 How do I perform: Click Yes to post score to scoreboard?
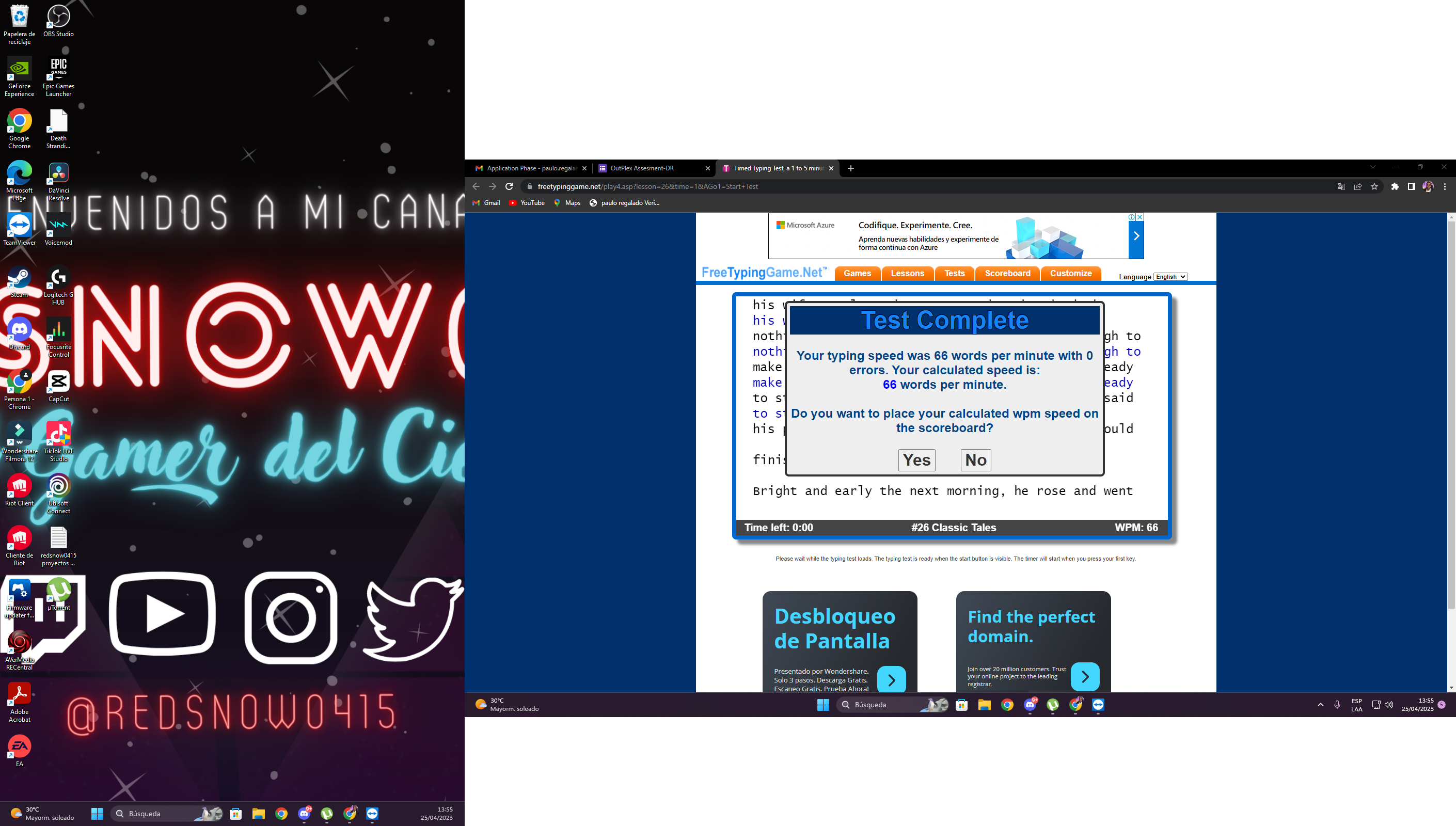click(x=916, y=459)
